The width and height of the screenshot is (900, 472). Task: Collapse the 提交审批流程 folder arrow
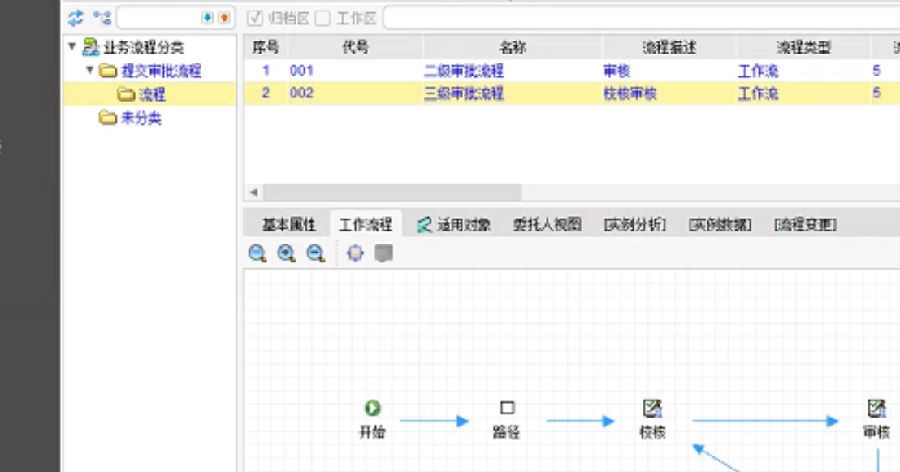90,71
